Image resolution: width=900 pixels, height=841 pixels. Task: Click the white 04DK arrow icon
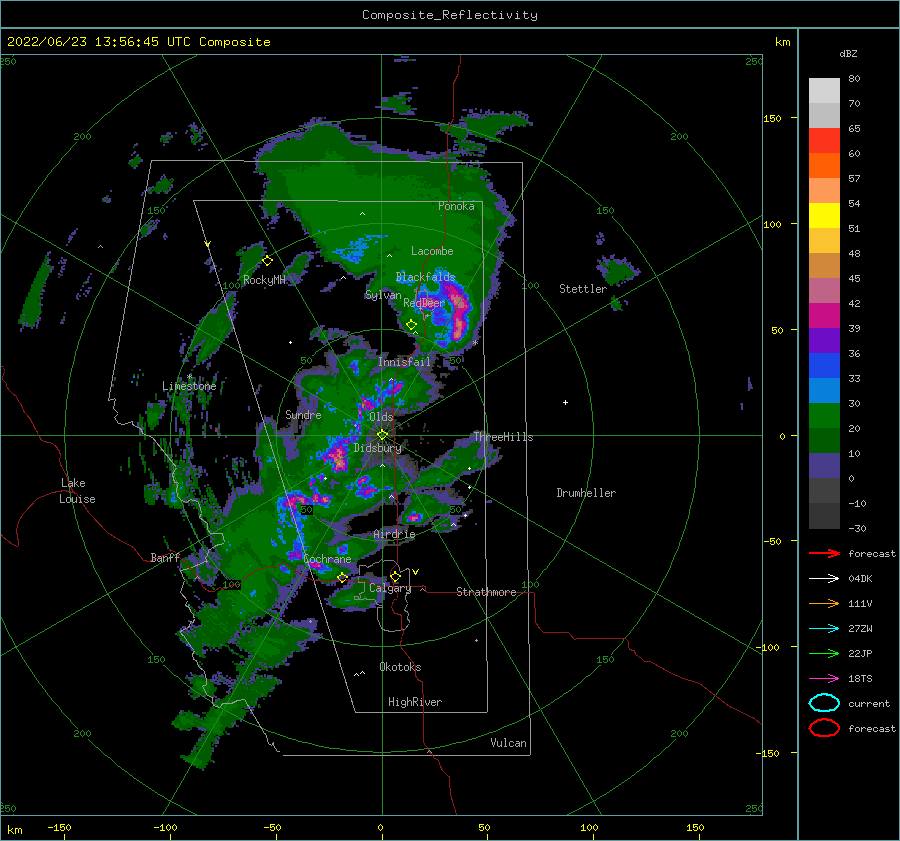coord(824,578)
